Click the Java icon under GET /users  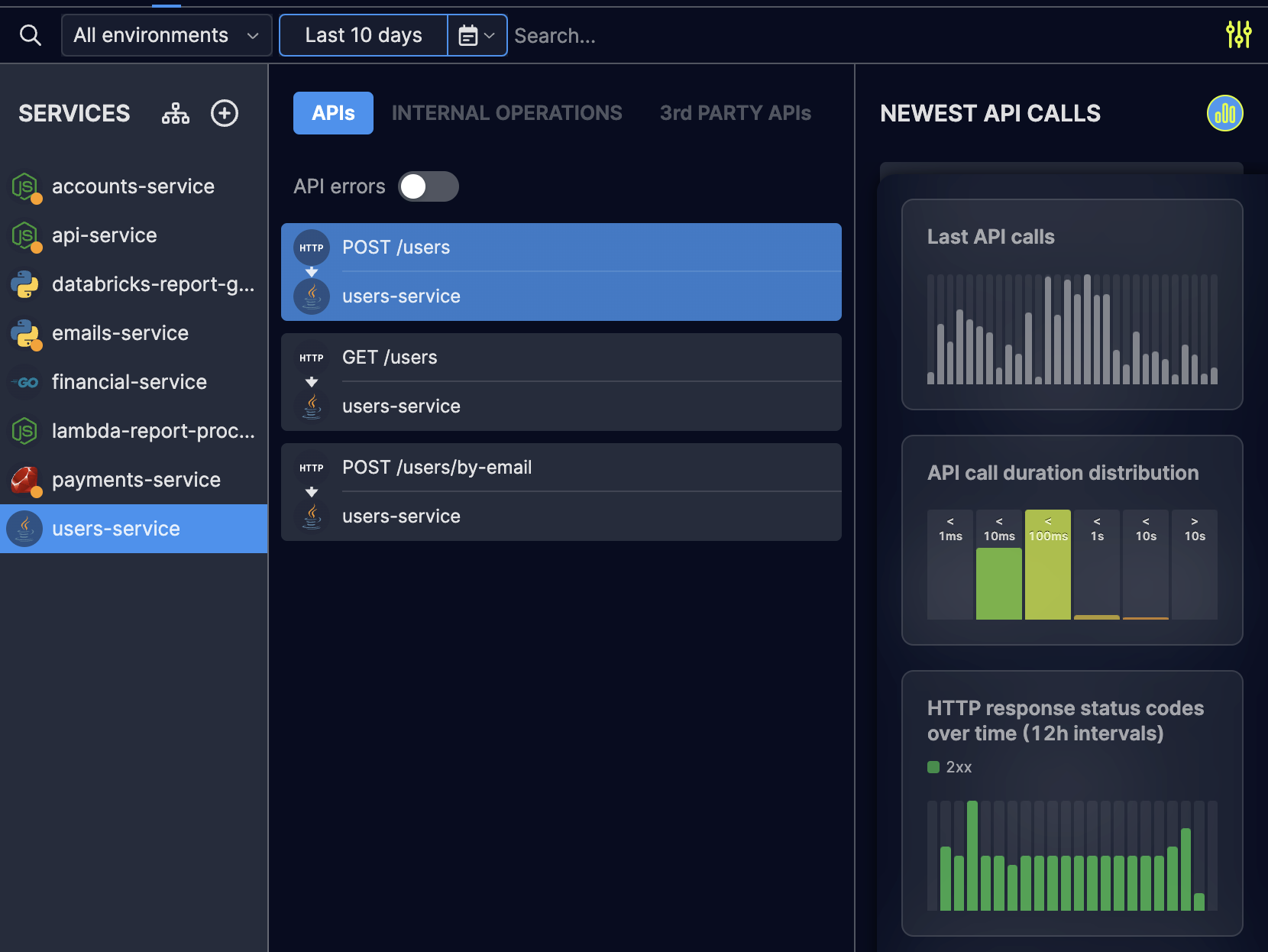pyautogui.click(x=312, y=406)
